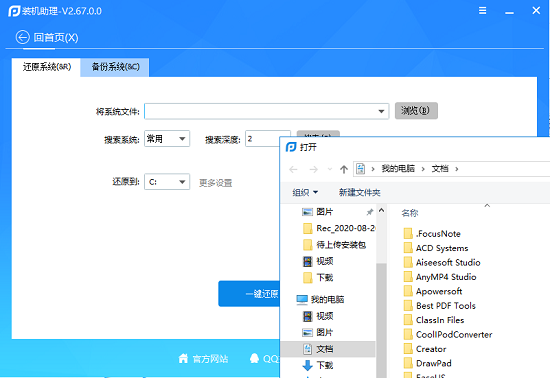Select the Best PDF Tools folder
The image size is (550, 378).
pos(440,306)
